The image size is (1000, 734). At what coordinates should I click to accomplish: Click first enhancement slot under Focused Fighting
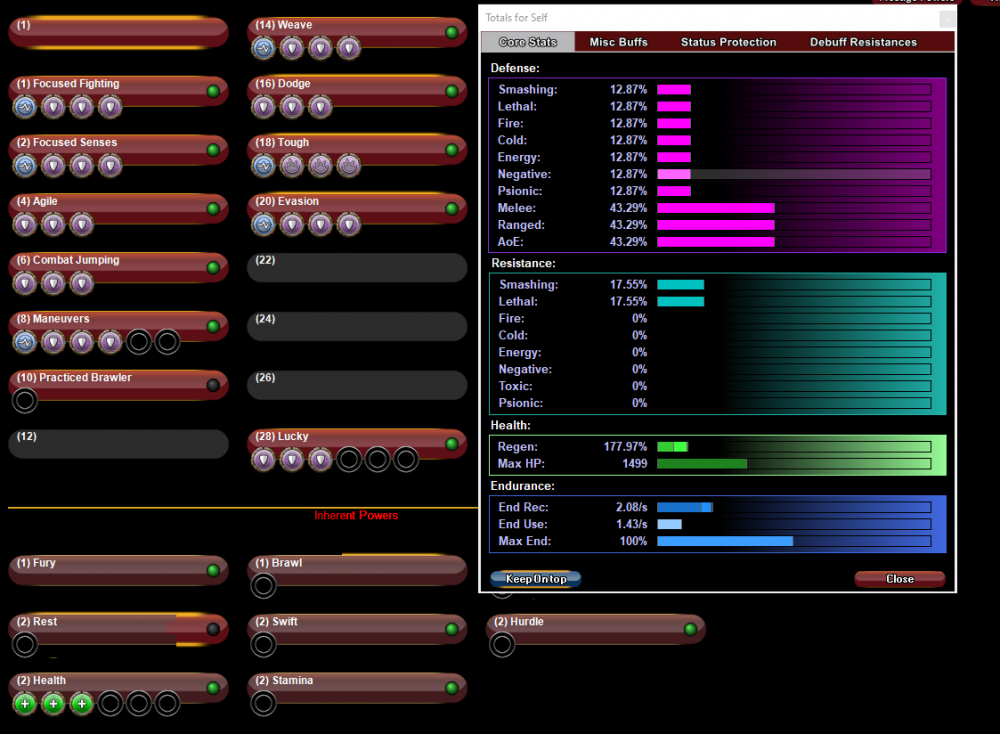[25, 107]
